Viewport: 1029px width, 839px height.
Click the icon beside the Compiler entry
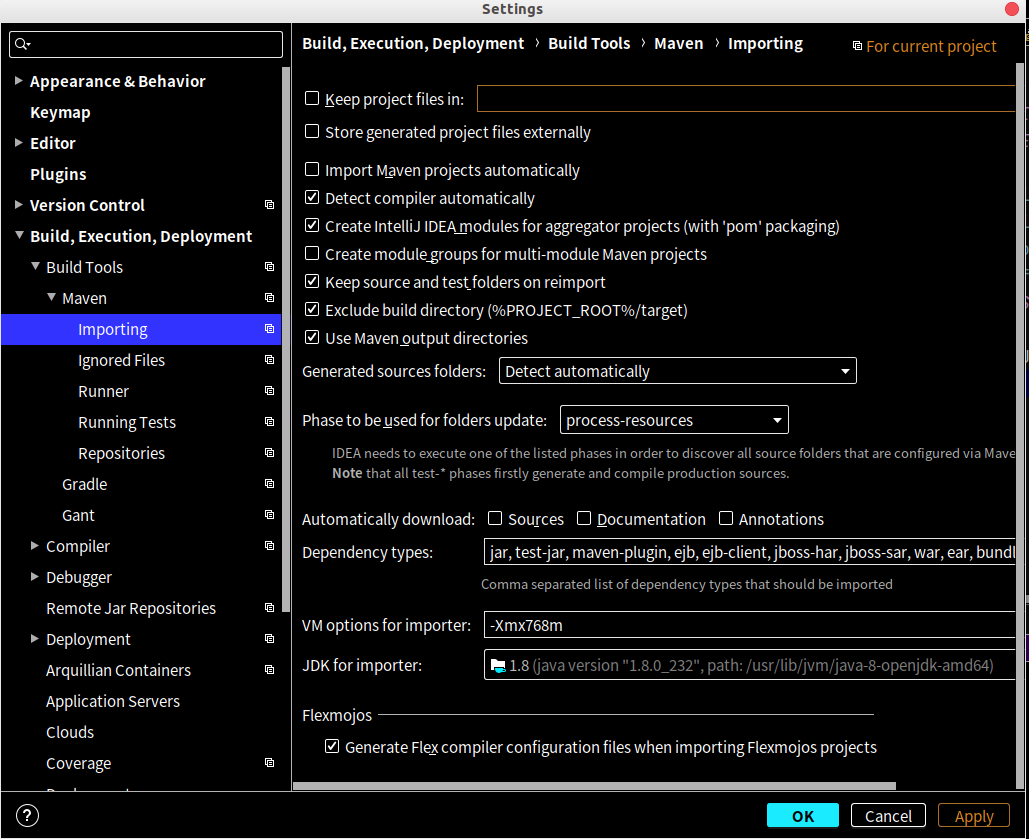268,545
